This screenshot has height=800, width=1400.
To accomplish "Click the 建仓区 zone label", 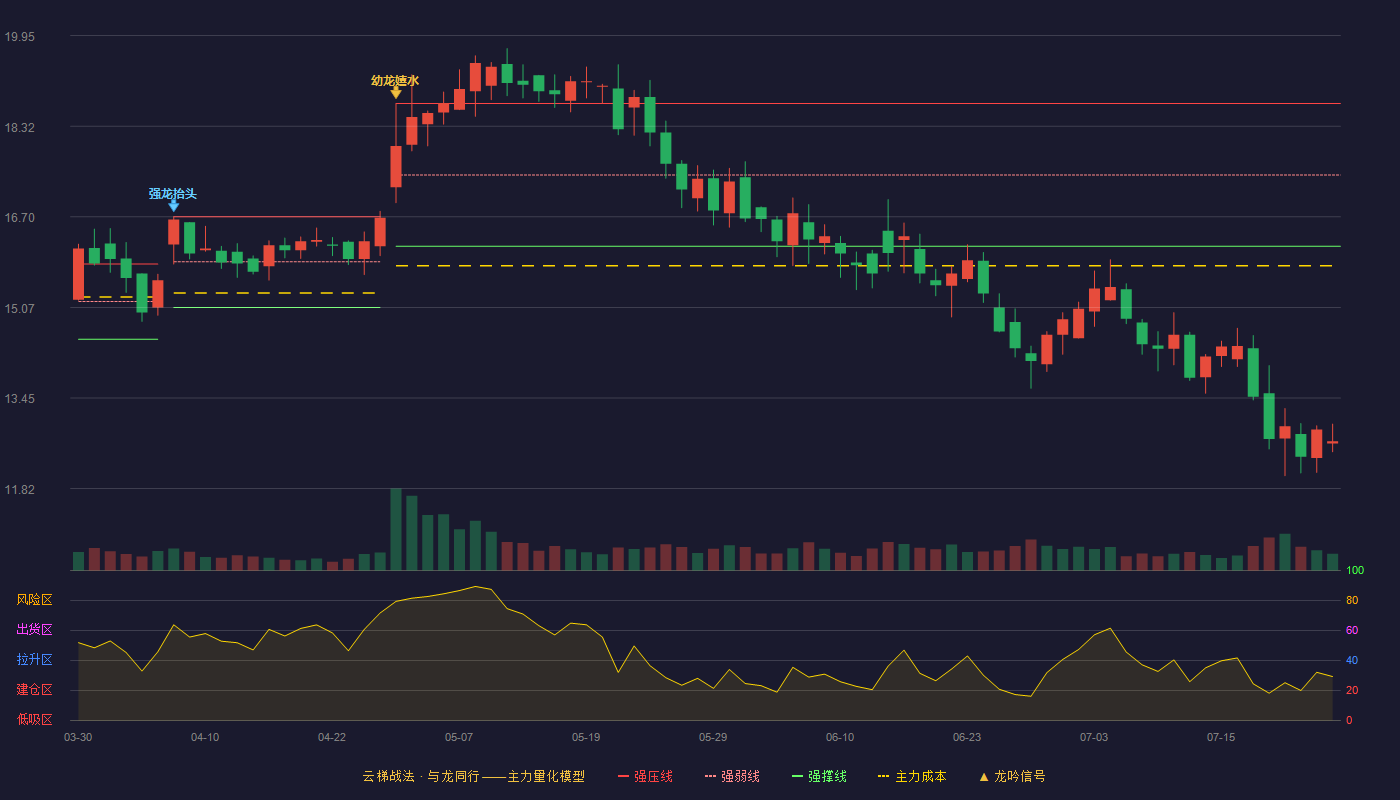I will tap(34, 690).
